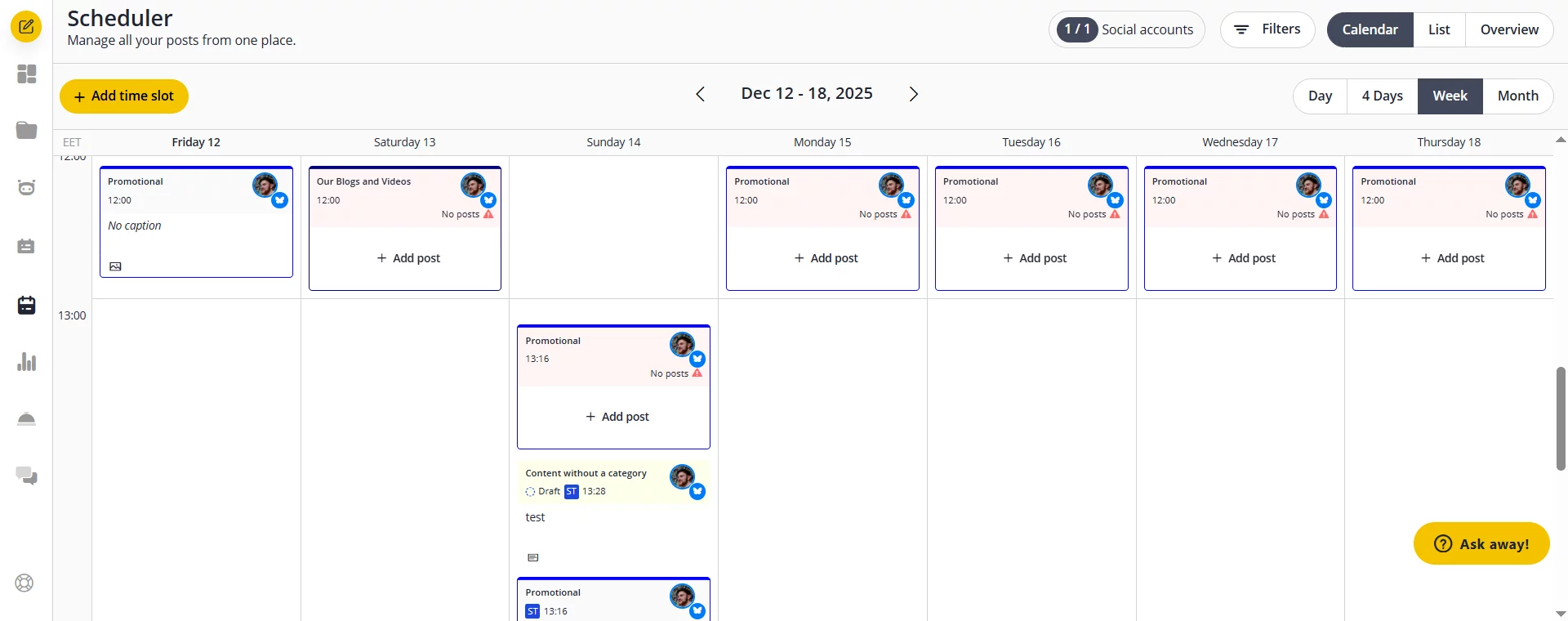Open the analytics bar chart icon
Image resolution: width=1568 pixels, height=621 pixels.
(26, 362)
